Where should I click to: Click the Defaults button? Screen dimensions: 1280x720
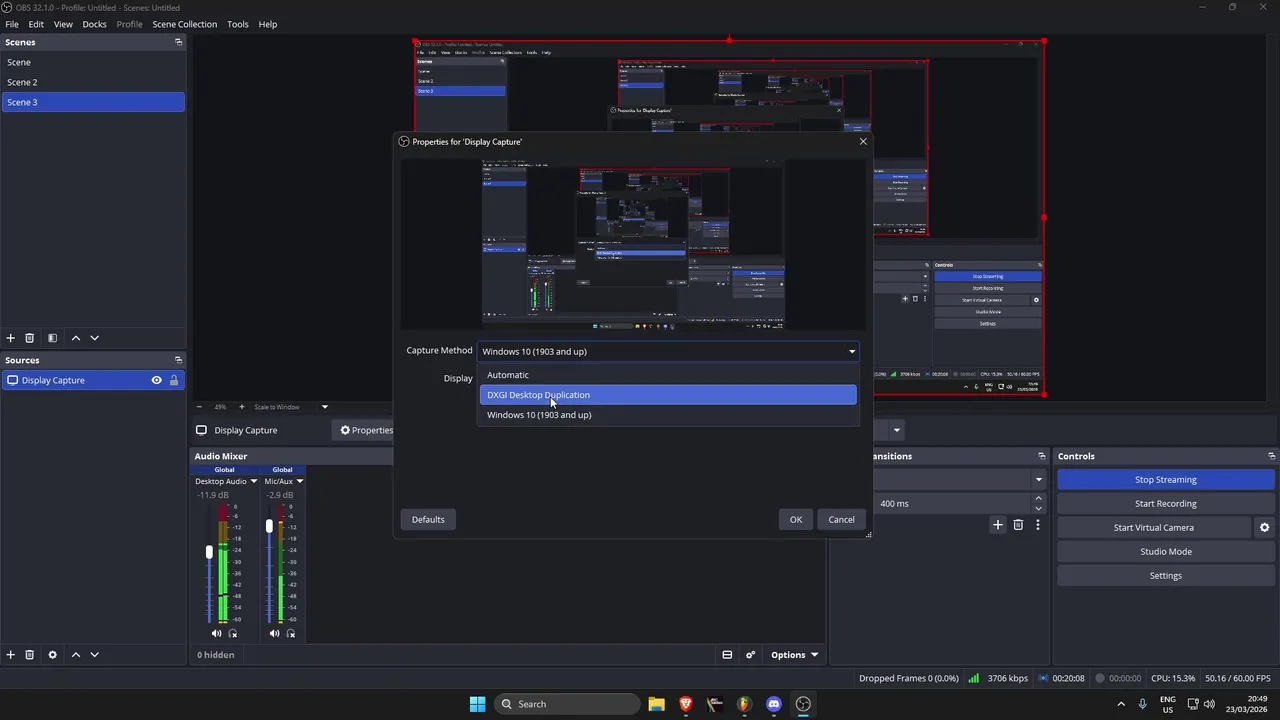coord(428,519)
